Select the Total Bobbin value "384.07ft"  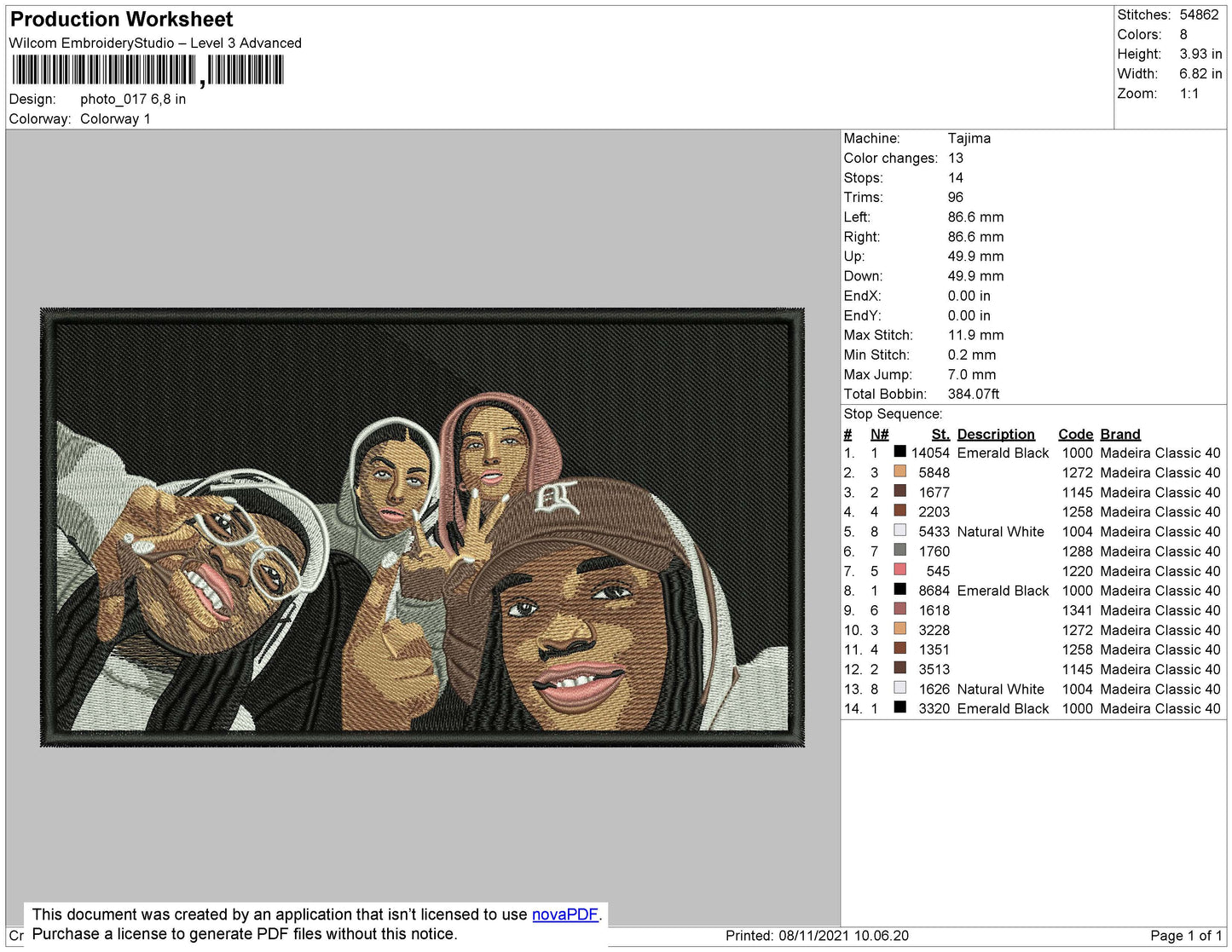tap(974, 394)
